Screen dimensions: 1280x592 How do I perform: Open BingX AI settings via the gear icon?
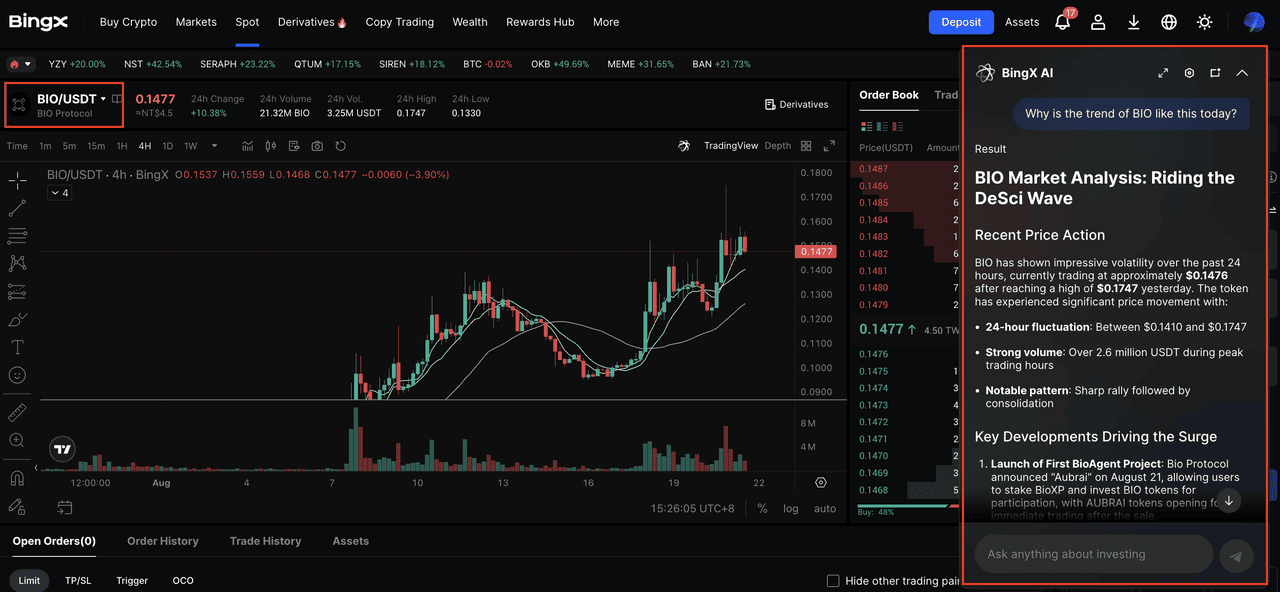tap(1189, 72)
